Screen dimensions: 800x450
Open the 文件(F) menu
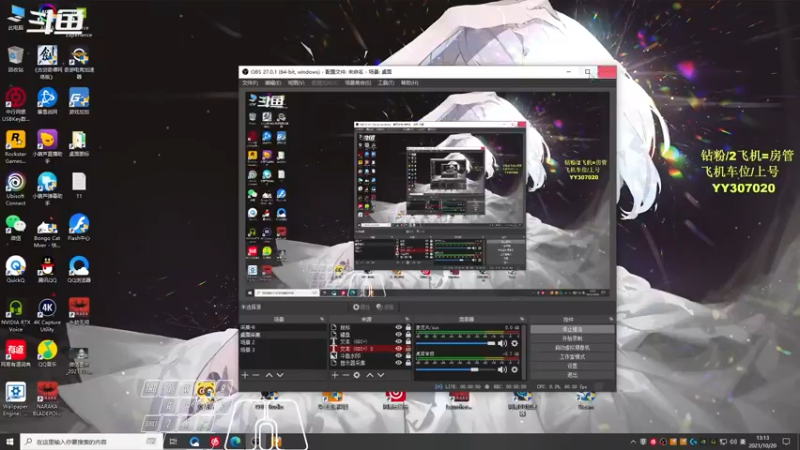(250, 83)
